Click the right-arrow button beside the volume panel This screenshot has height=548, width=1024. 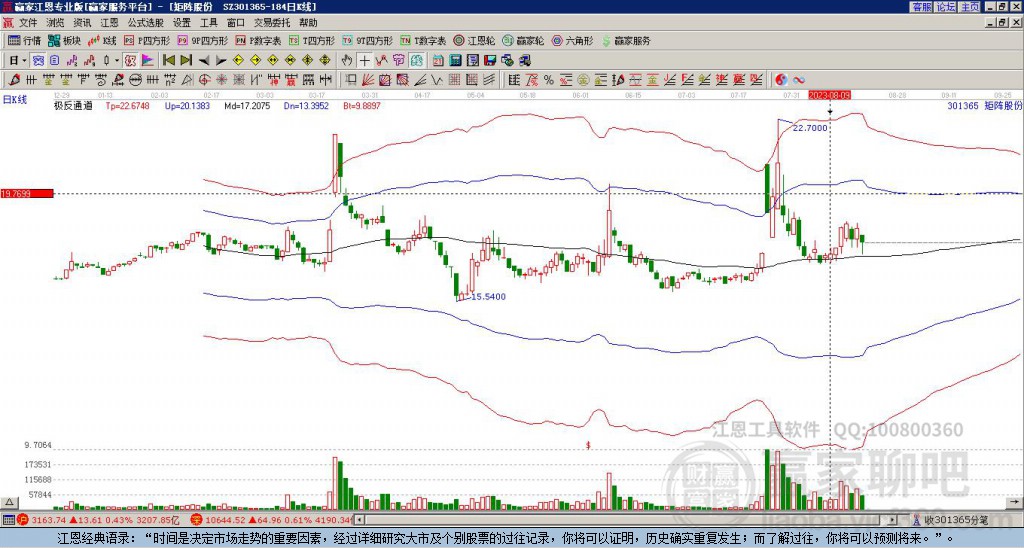coord(1016,502)
